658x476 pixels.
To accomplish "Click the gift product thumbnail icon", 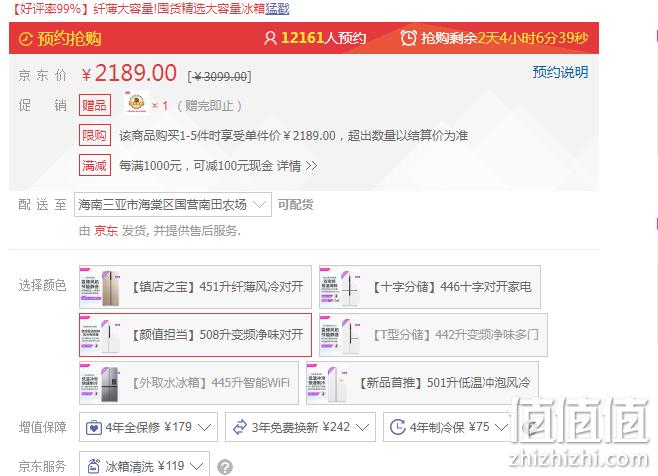I will tap(136, 103).
